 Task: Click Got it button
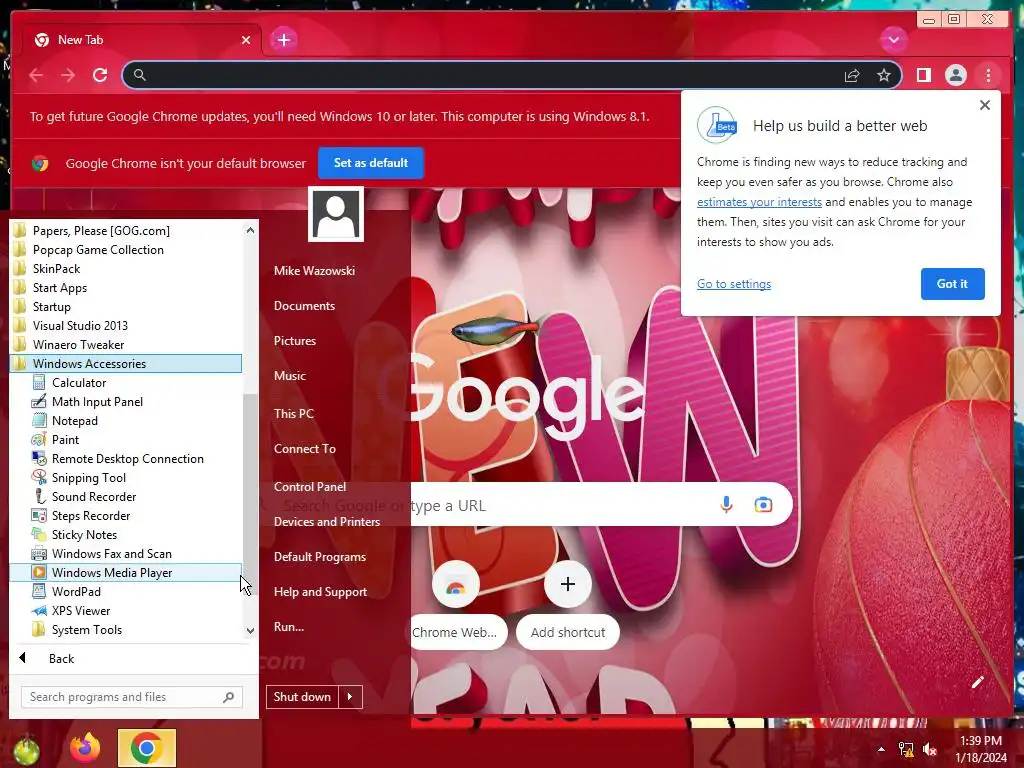click(x=952, y=283)
